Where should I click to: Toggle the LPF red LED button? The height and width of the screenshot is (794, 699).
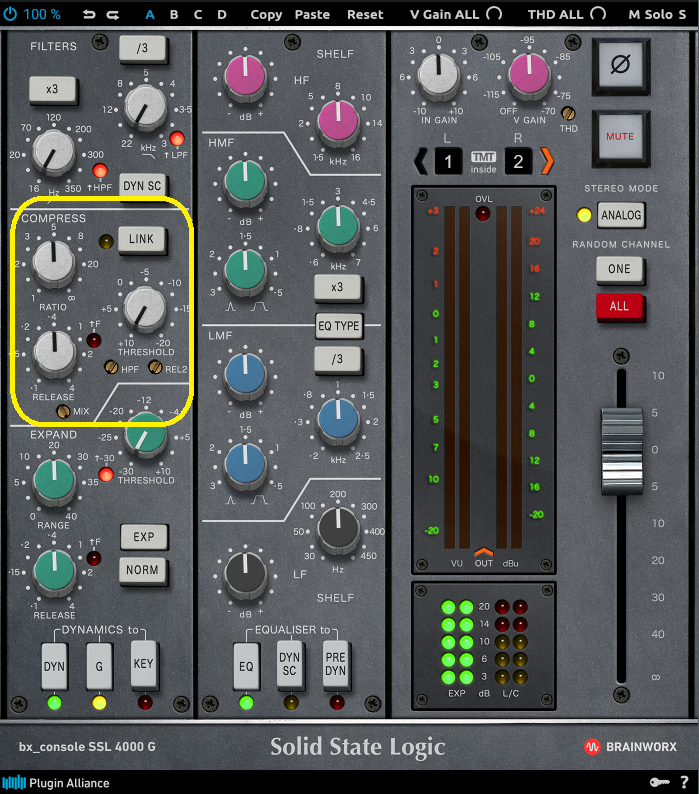[177, 138]
